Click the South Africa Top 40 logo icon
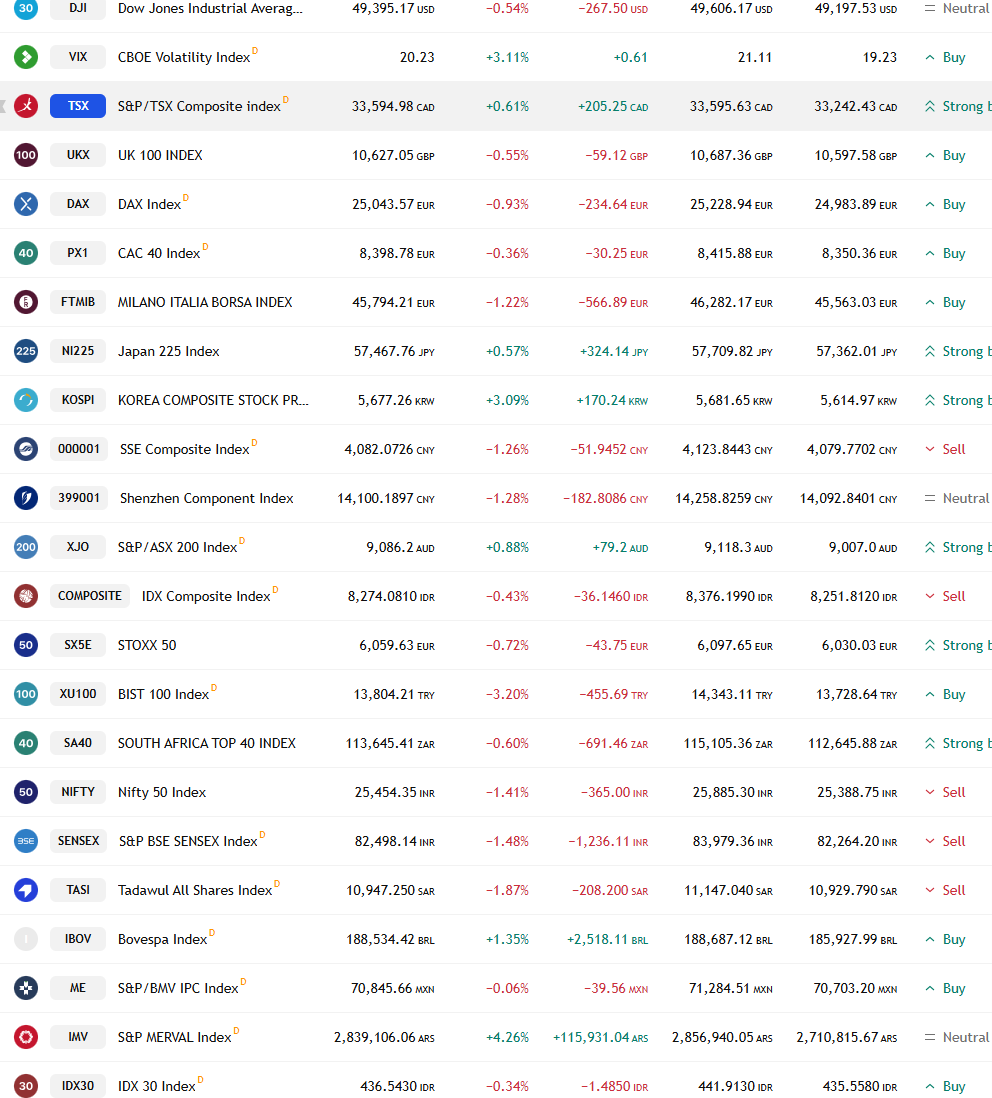Viewport: 992px width, 1098px height. coord(26,744)
